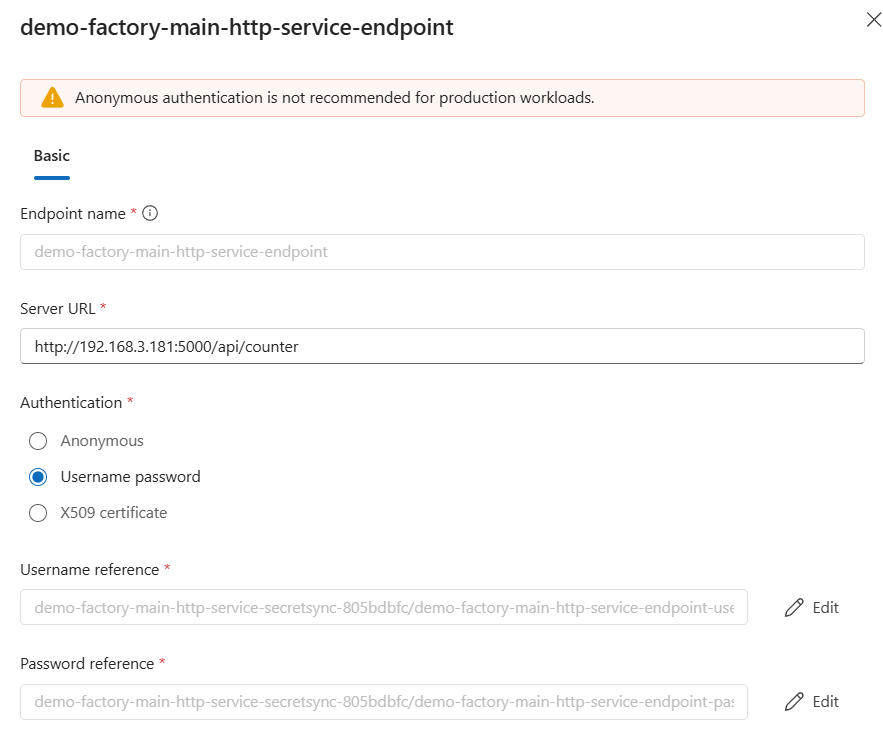883x747 pixels.
Task: Click the pencil icon beside Username reference
Action: [794, 607]
